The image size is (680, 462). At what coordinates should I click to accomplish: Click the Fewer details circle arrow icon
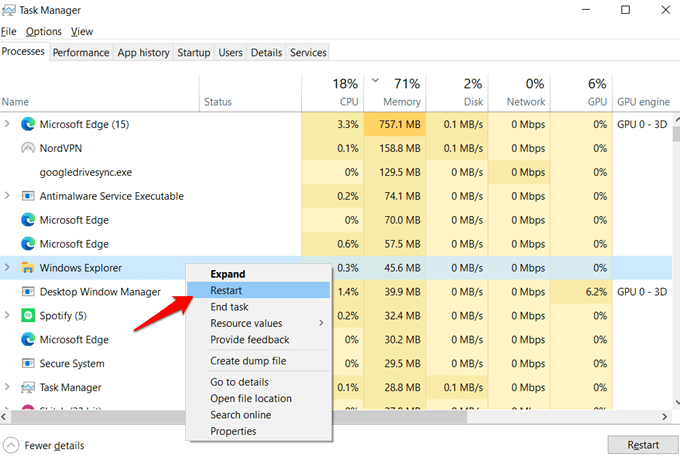click(x=11, y=445)
